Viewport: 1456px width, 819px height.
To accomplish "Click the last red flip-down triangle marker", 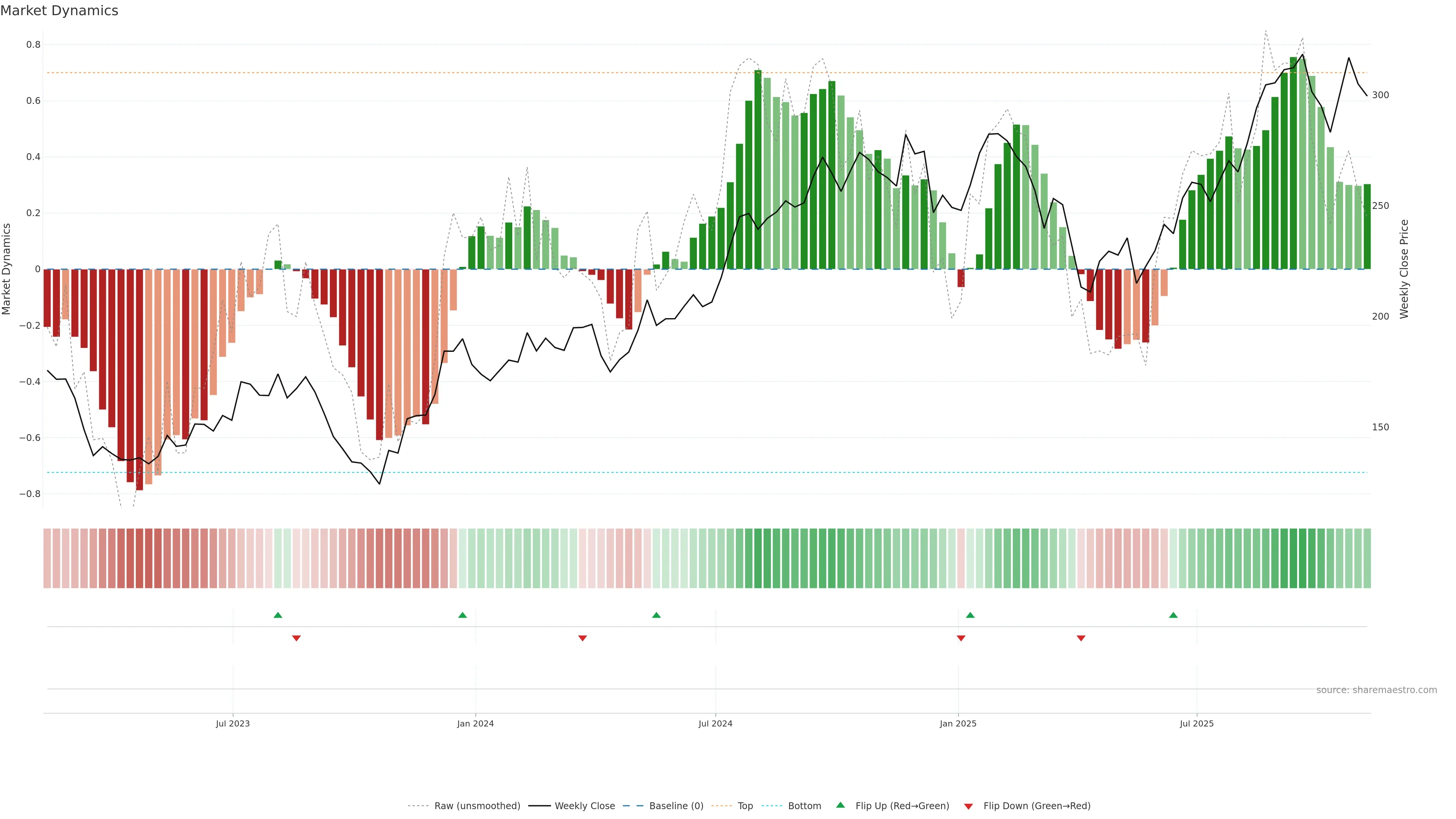I will (1081, 638).
